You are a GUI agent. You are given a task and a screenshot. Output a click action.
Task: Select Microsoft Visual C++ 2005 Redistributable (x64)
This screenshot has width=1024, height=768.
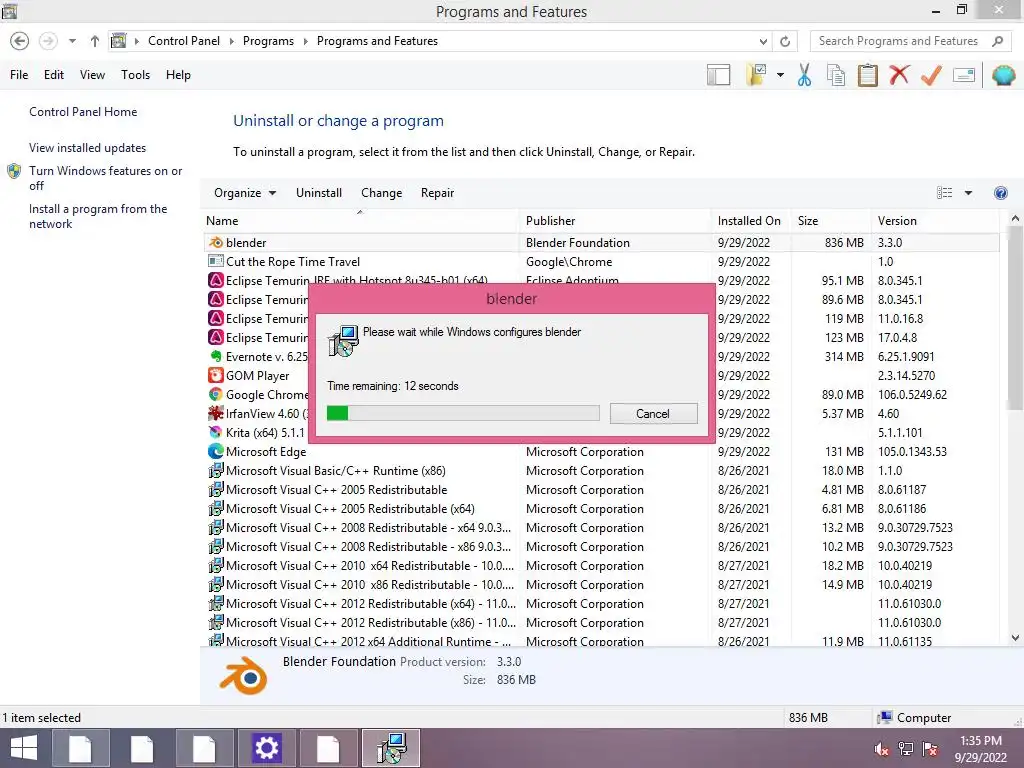601,508
